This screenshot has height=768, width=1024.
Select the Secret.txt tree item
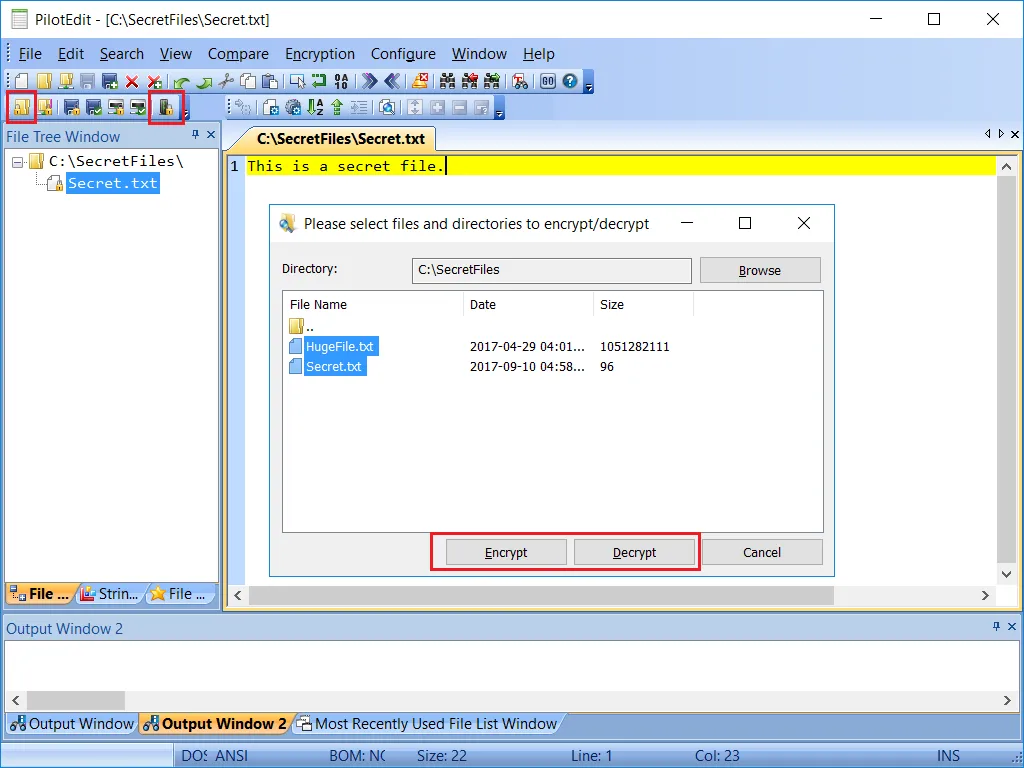click(112, 183)
